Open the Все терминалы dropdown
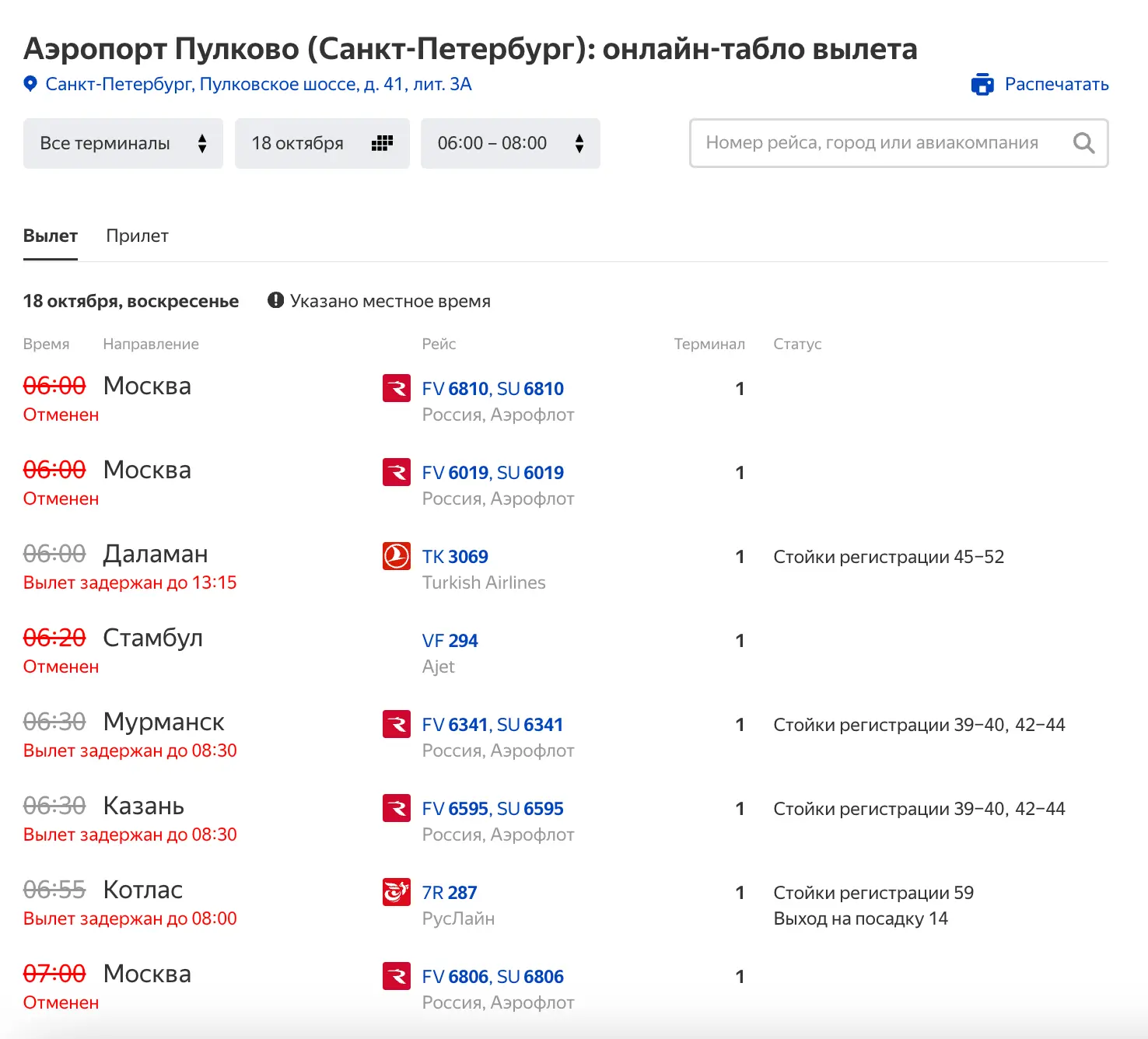 pos(123,143)
